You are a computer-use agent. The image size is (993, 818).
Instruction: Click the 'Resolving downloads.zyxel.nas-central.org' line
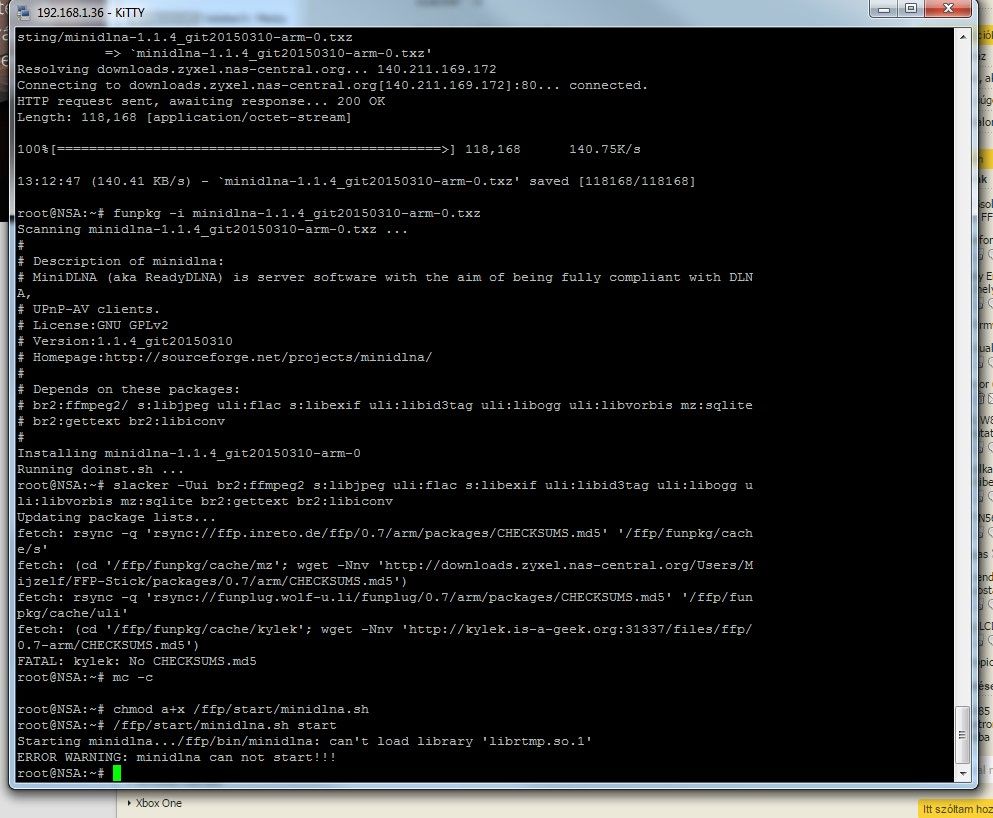click(256, 70)
